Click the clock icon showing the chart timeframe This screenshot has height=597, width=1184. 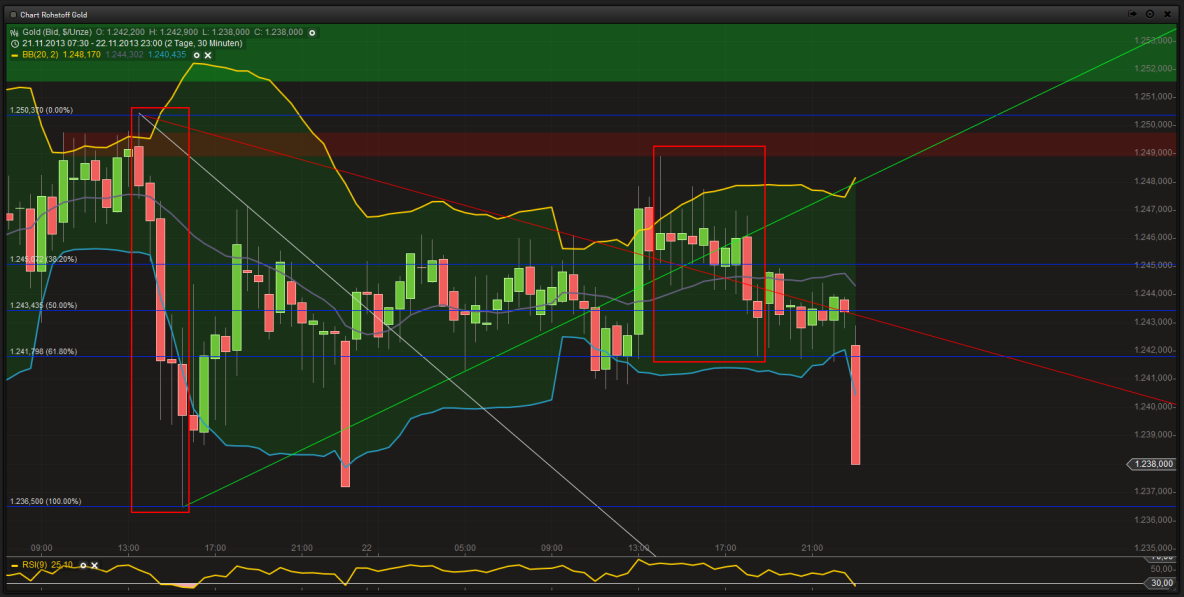click(15, 43)
